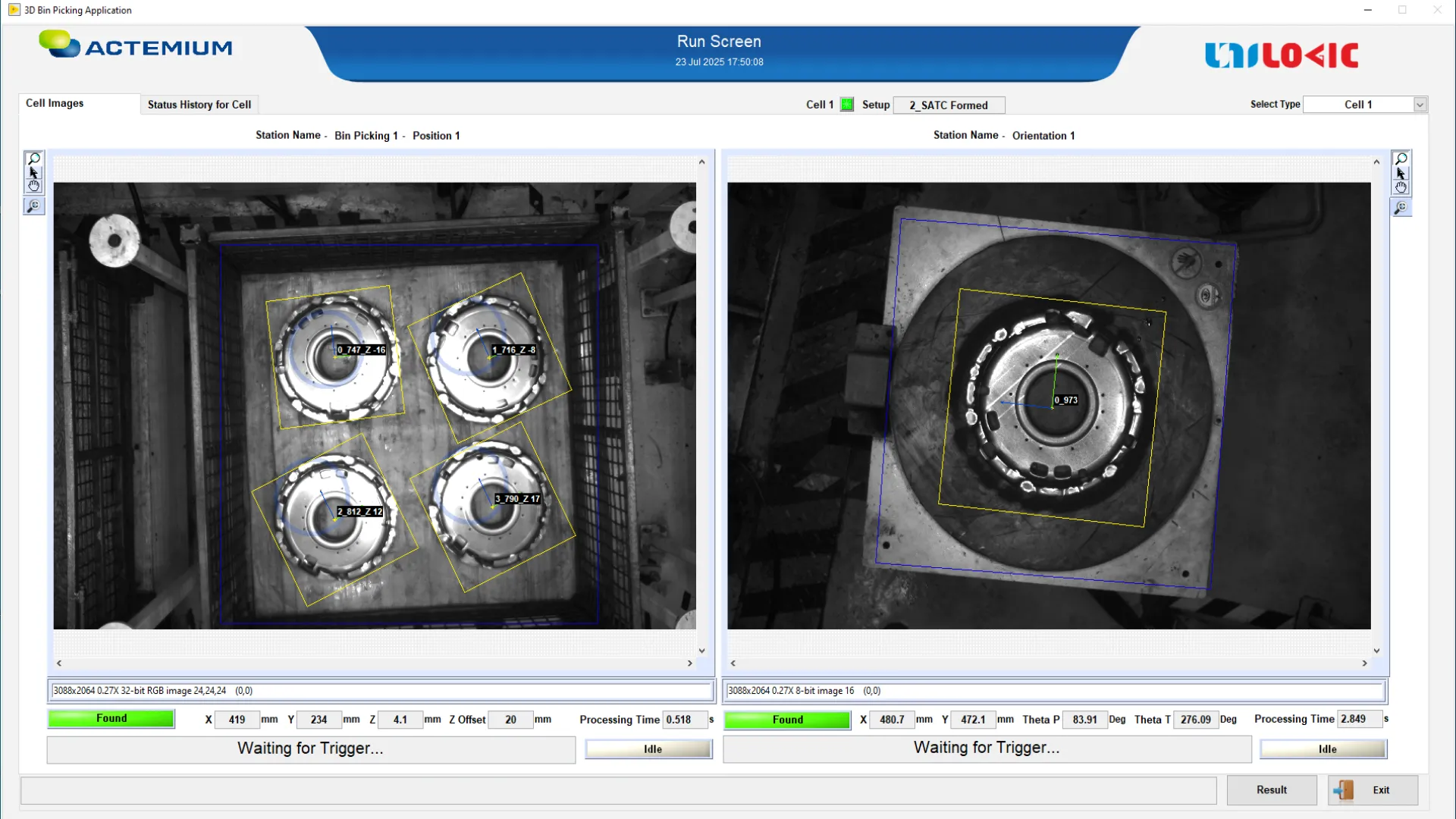
Task: Open the Select Type dropdown arrow
Action: (x=1420, y=105)
